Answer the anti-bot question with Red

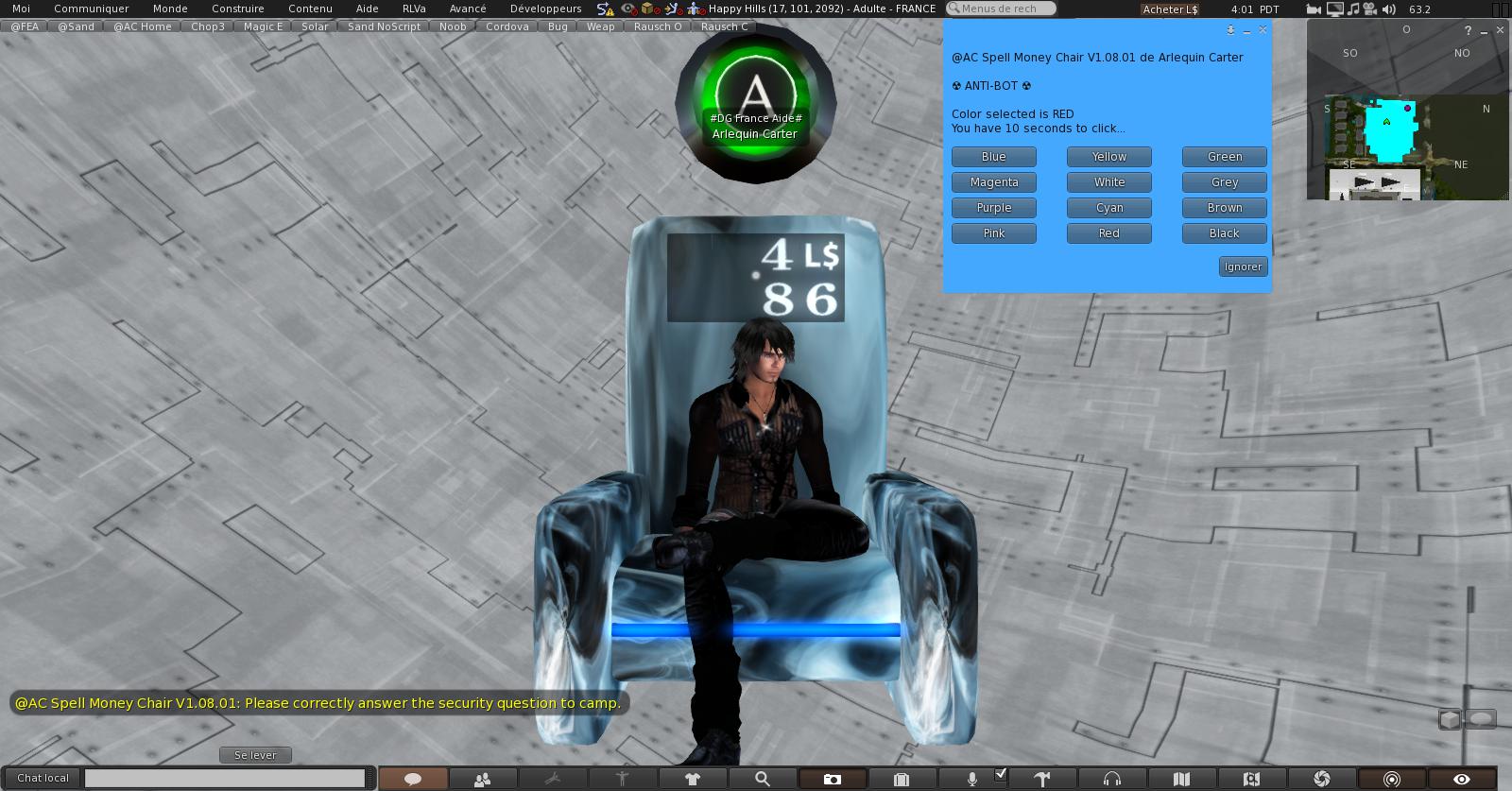click(x=1108, y=233)
